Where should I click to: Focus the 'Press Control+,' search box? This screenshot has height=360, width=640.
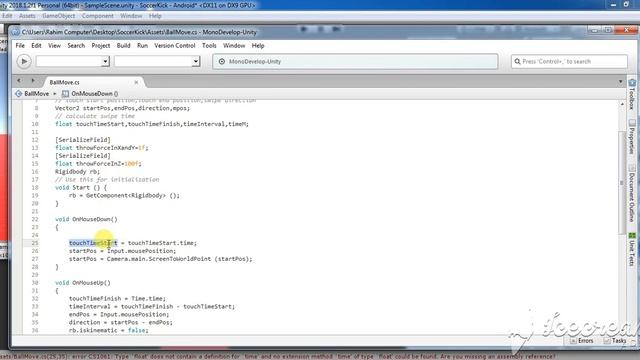tap(569, 61)
